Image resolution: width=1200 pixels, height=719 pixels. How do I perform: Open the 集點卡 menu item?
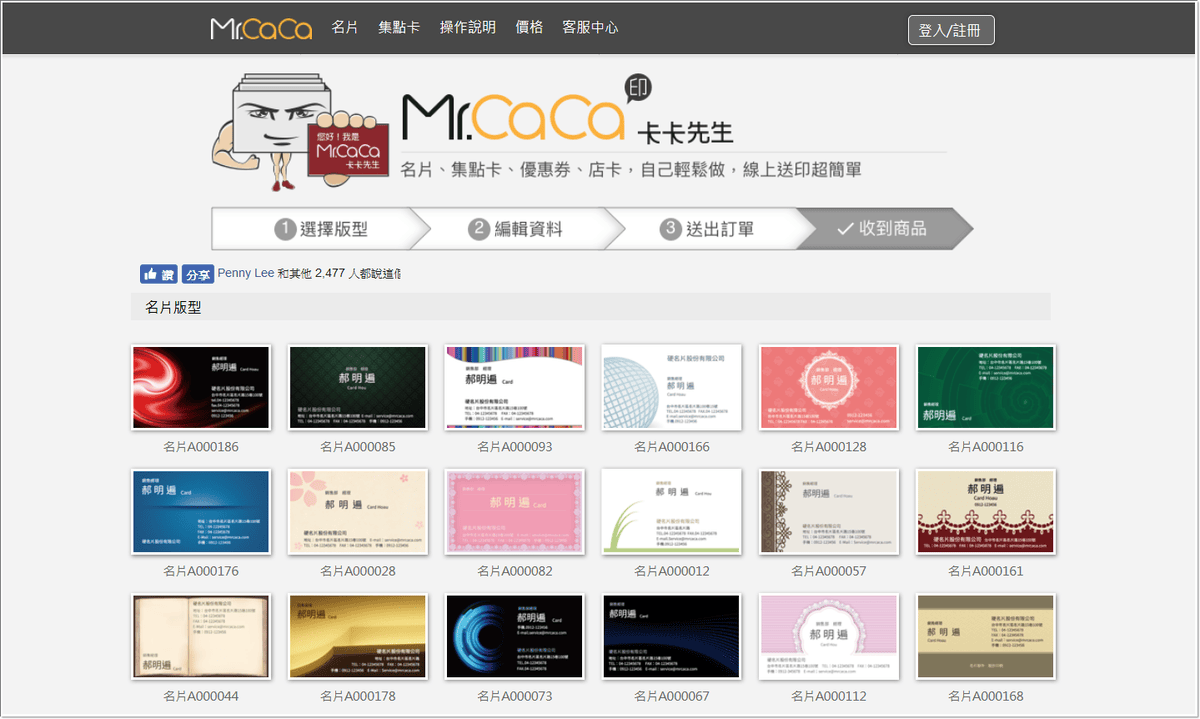[399, 27]
